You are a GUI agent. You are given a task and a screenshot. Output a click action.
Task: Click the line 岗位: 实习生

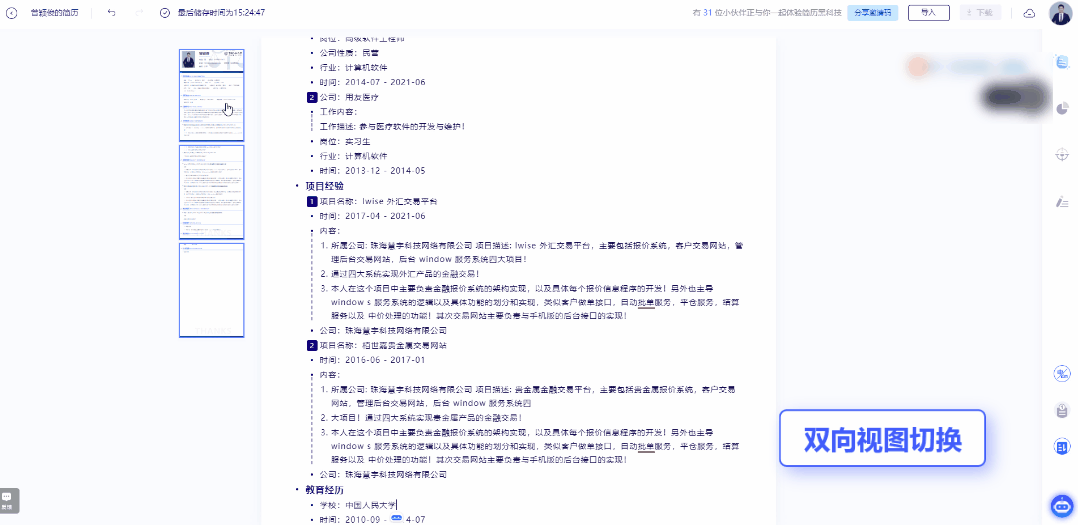[345, 142]
